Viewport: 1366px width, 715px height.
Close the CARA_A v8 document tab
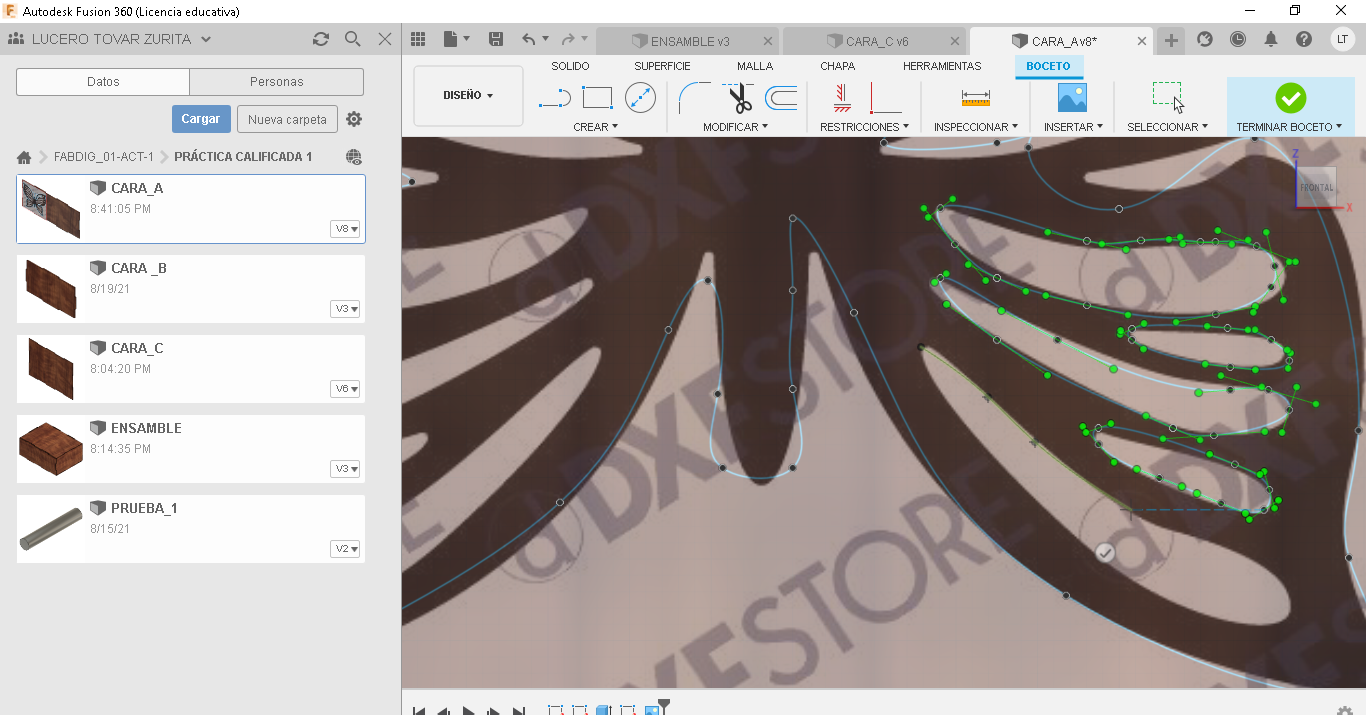click(1143, 41)
